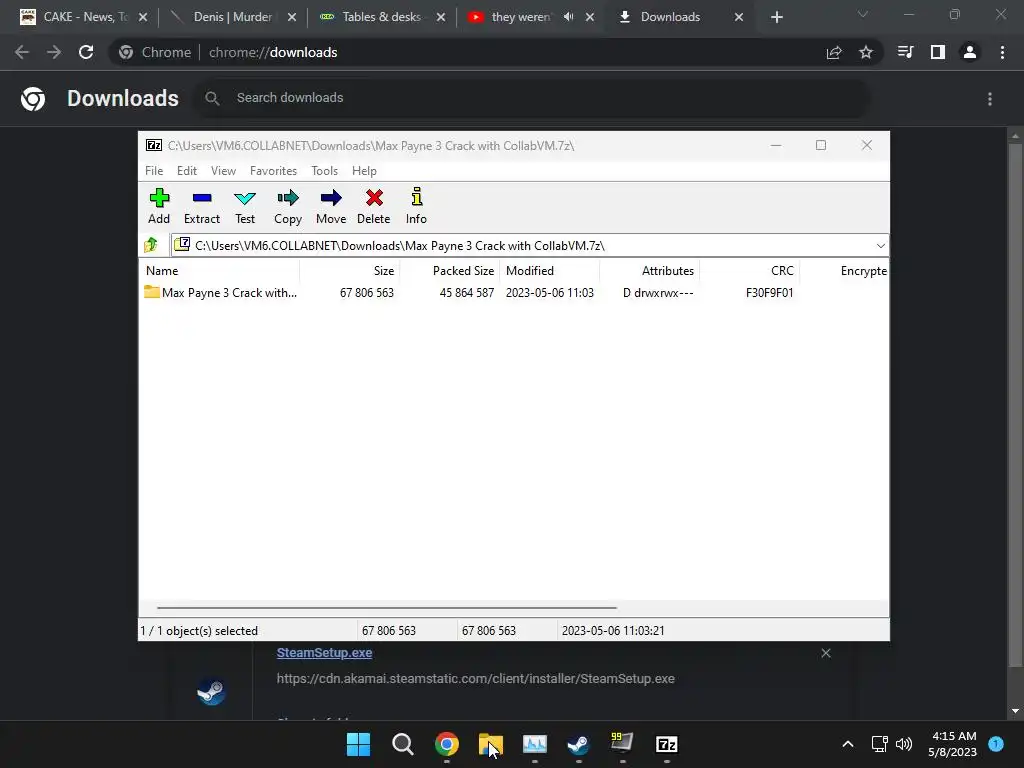
Task: Open the Chrome media control icon
Action: 905,52
